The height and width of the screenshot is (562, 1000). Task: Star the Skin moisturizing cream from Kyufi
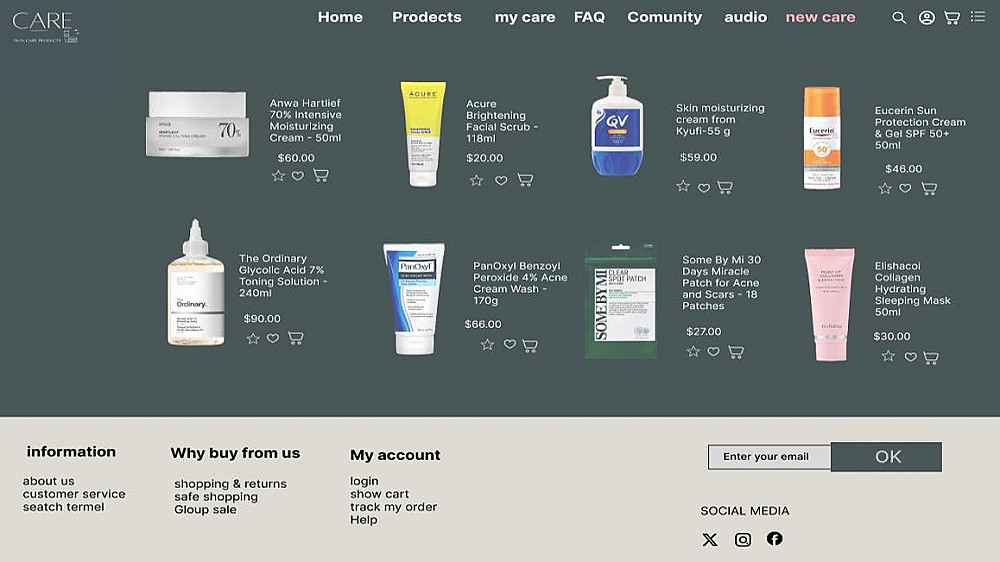[683, 186]
